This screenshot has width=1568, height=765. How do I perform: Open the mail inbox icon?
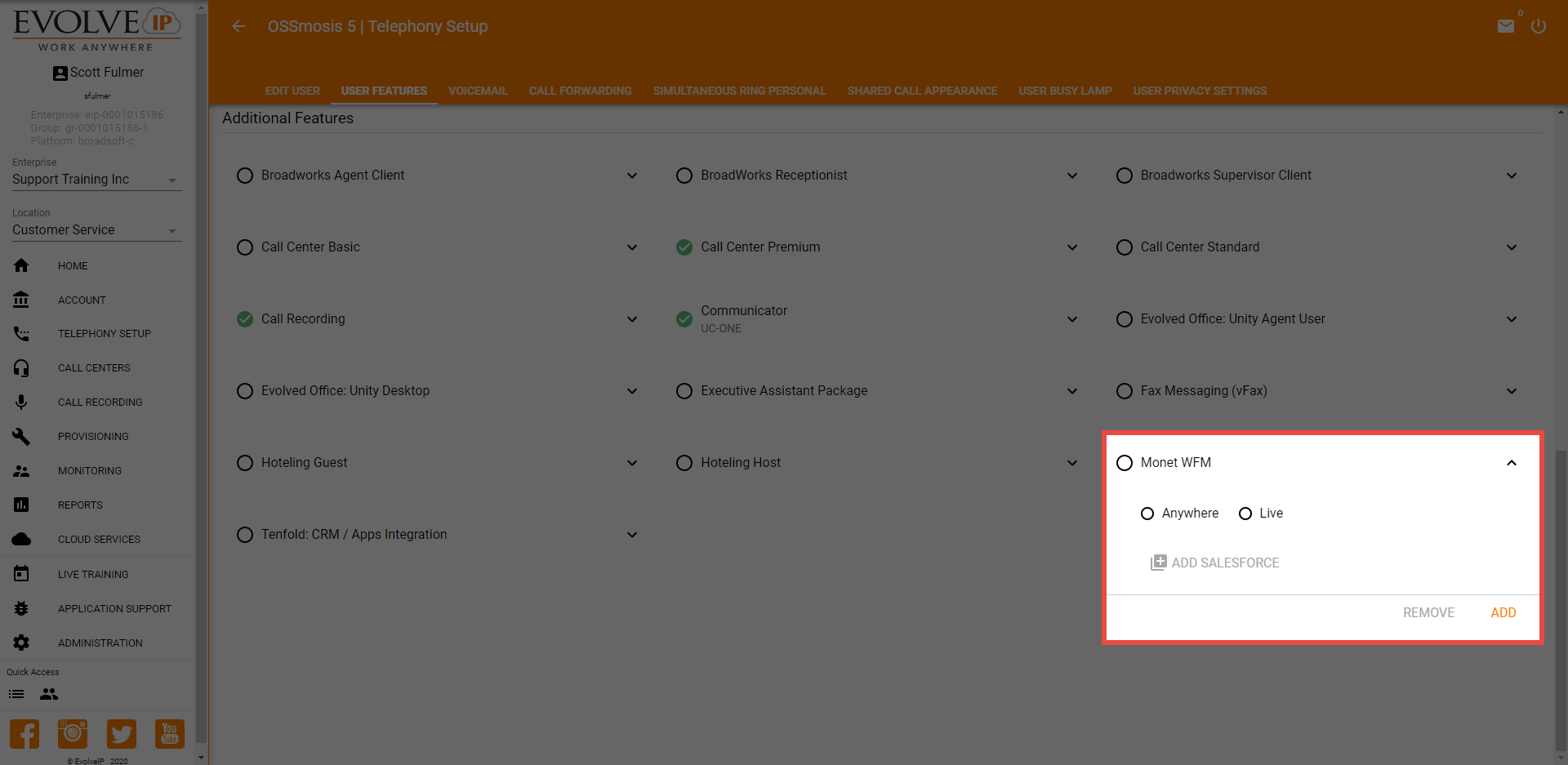pos(1505,26)
